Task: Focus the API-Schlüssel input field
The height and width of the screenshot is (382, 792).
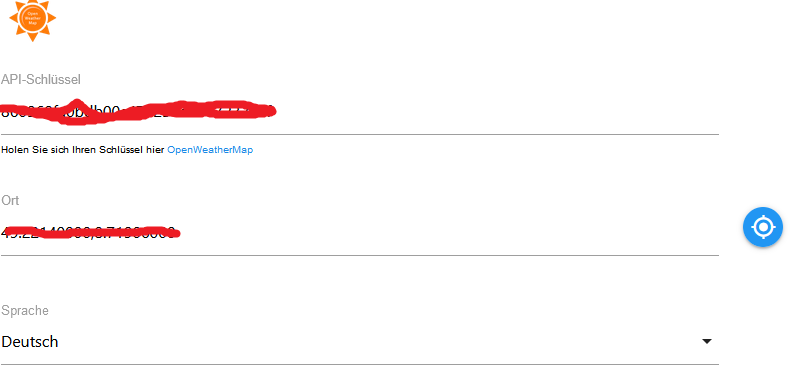Action: [x=360, y=112]
